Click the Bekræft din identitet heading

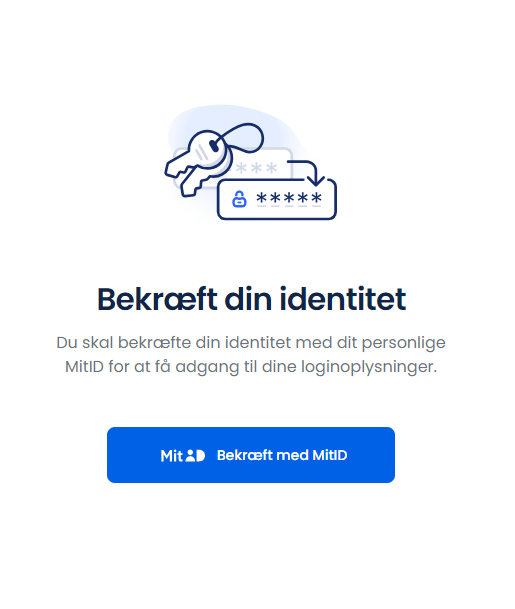pyautogui.click(x=251, y=299)
